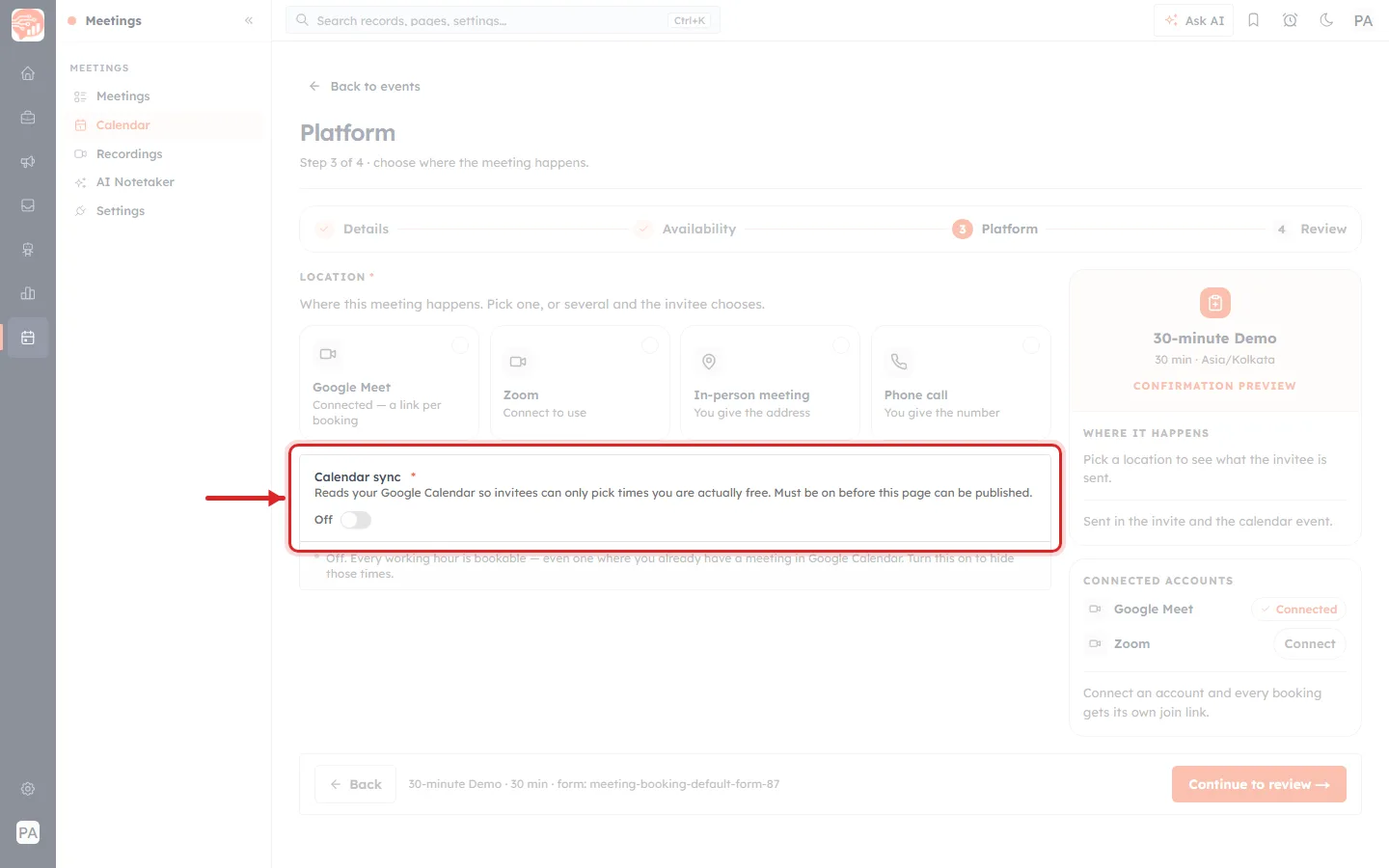Open Settings in the Meetings sidebar

[164, 211]
